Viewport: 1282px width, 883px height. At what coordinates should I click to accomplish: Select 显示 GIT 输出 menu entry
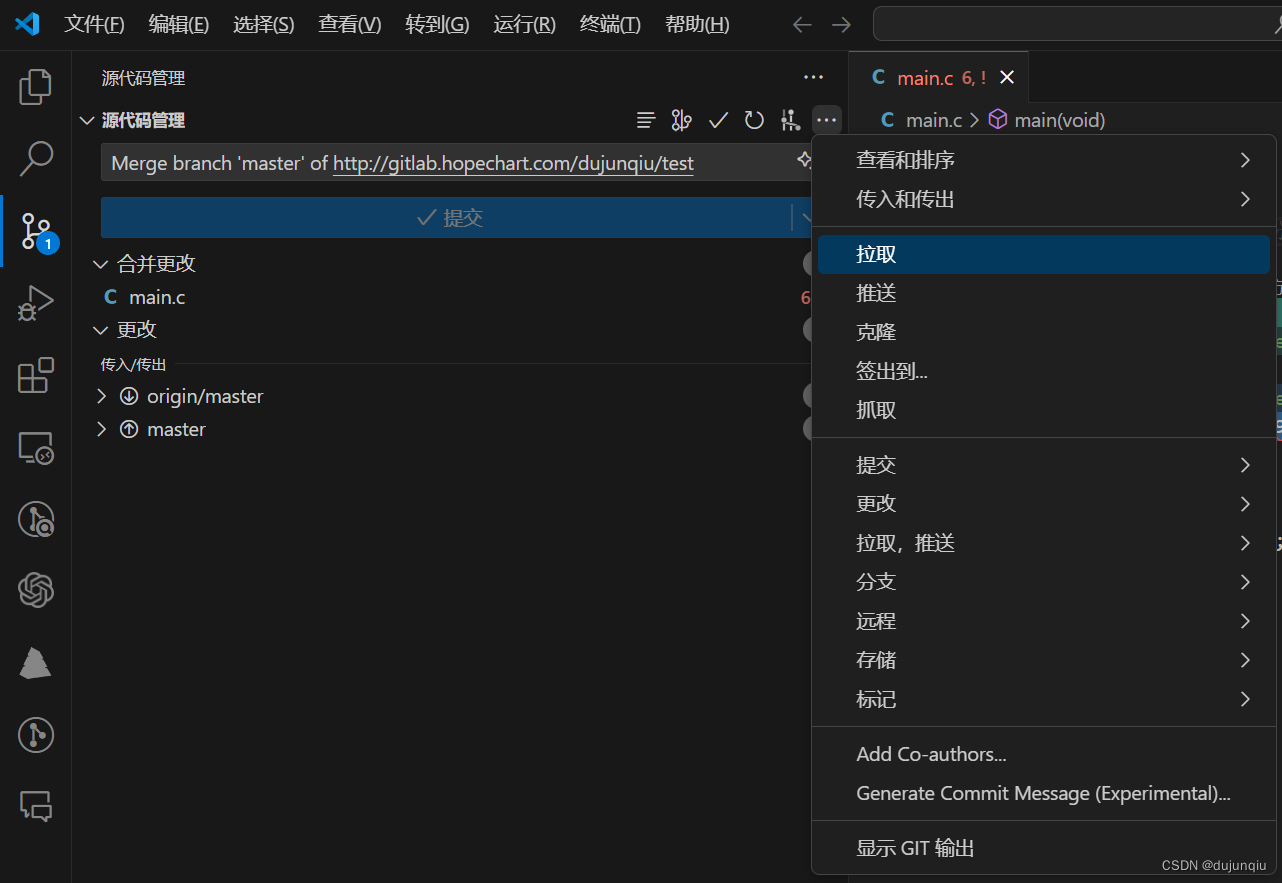pyautogui.click(x=1044, y=848)
